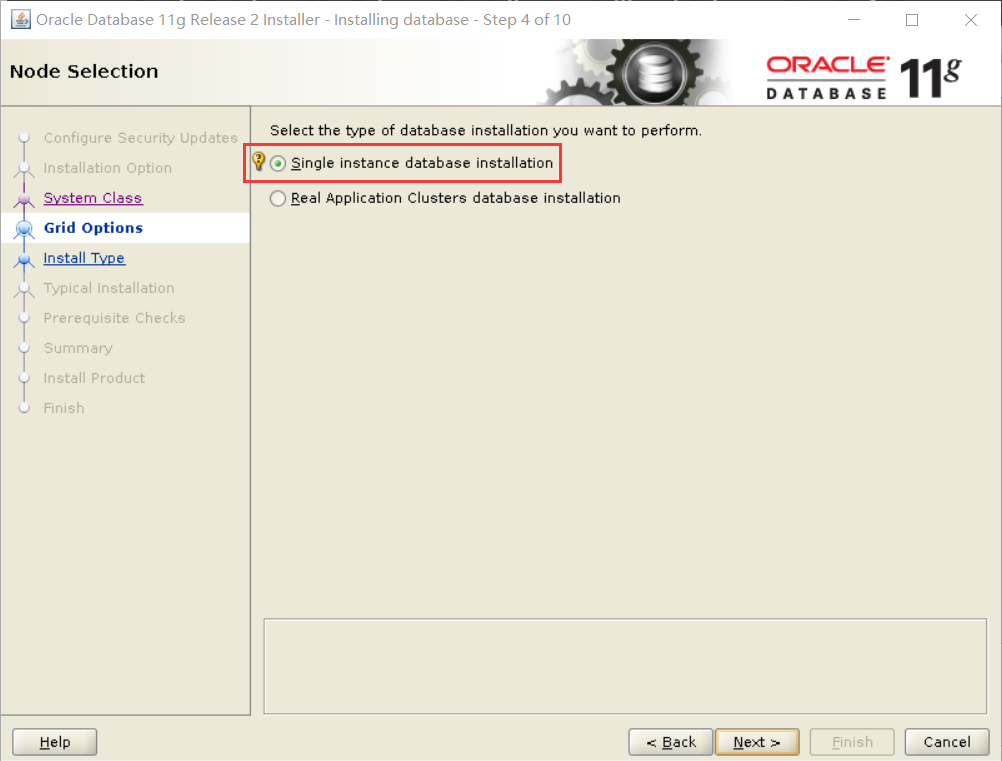
Task: Minimize the installer window
Action: [854, 20]
